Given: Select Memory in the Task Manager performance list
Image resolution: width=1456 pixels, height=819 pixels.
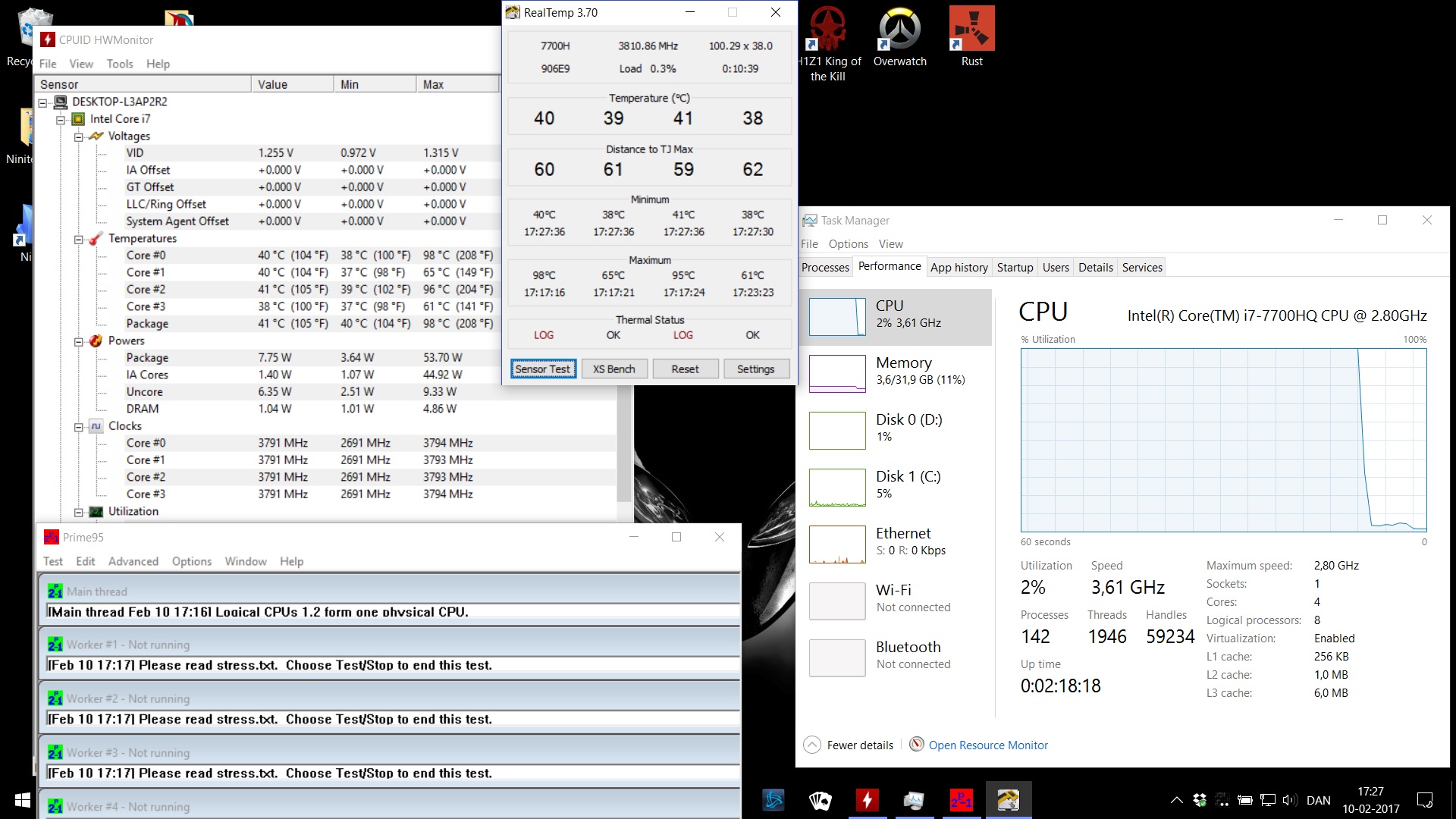Looking at the screenshot, I should (897, 373).
